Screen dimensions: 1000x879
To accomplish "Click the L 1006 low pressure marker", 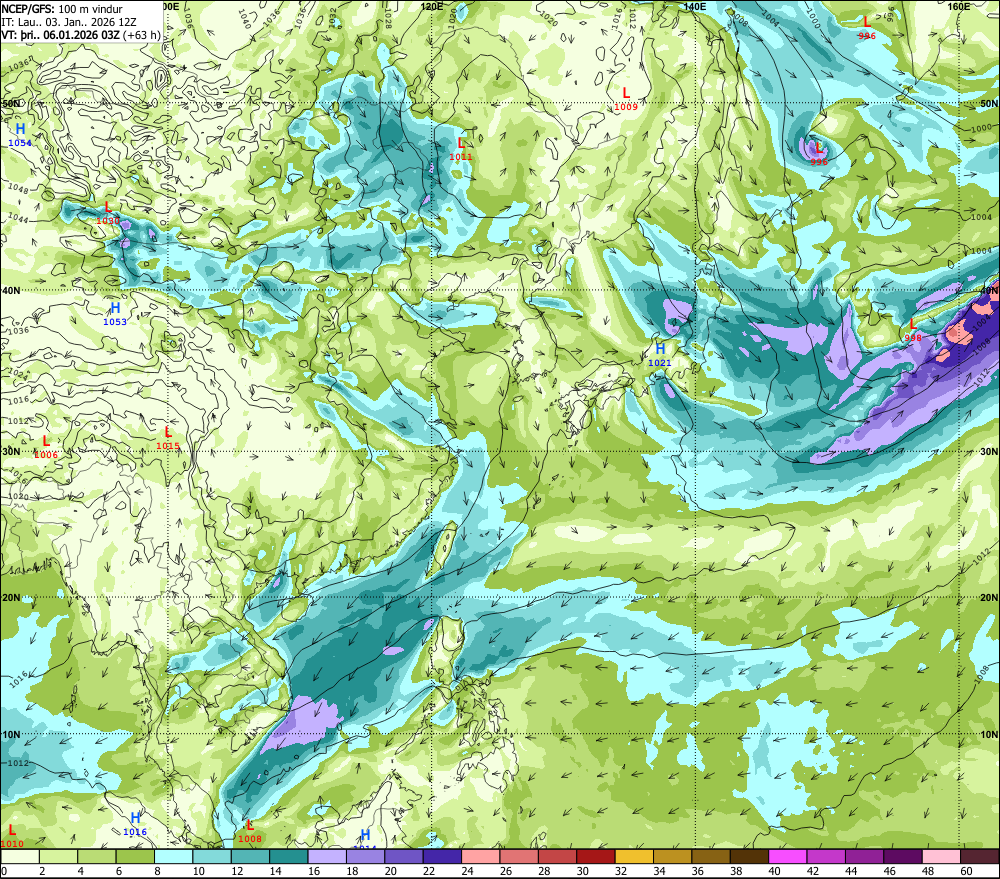I will pyautogui.click(x=46, y=447).
